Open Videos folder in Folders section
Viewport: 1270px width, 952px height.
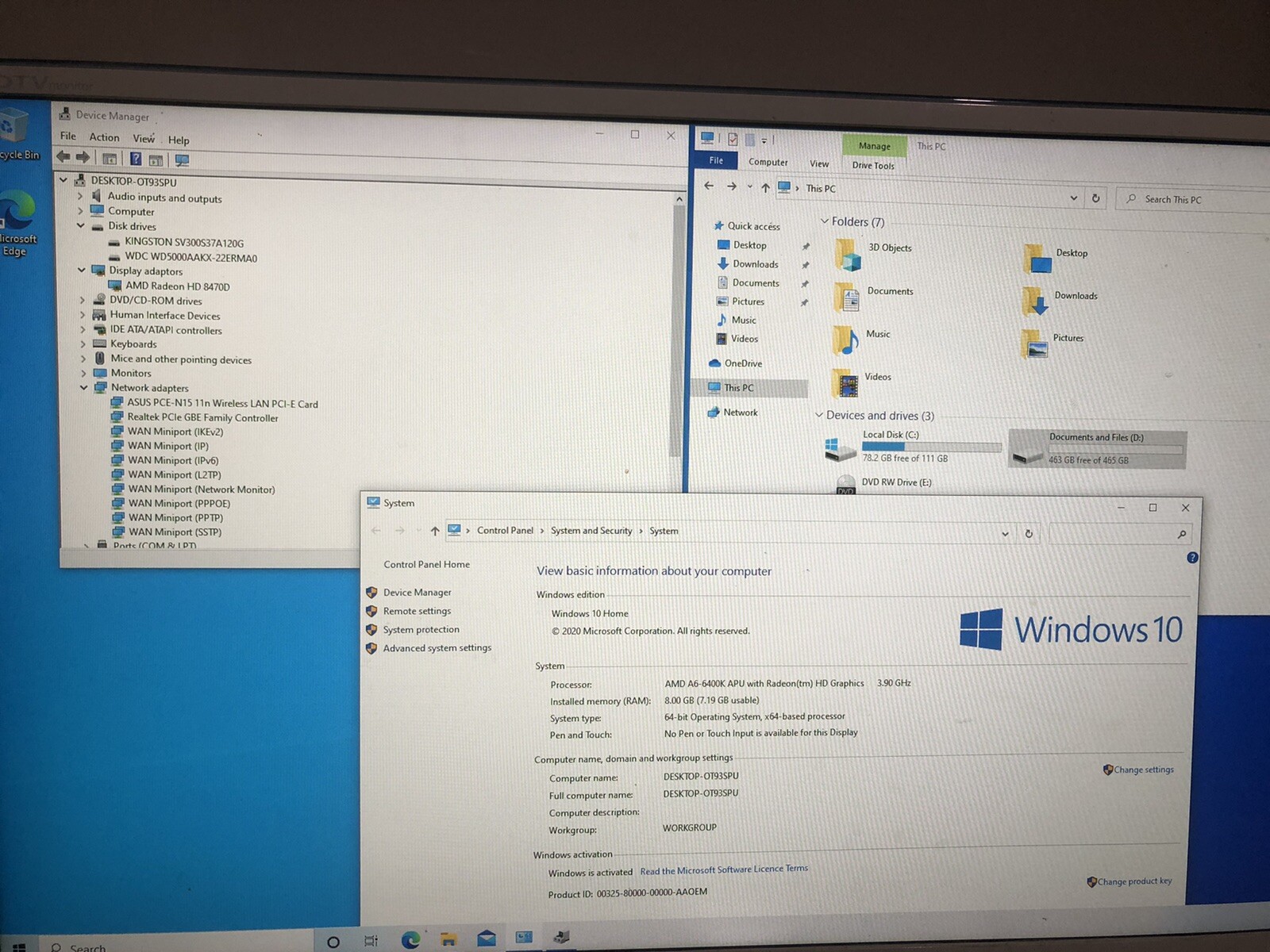(862, 382)
